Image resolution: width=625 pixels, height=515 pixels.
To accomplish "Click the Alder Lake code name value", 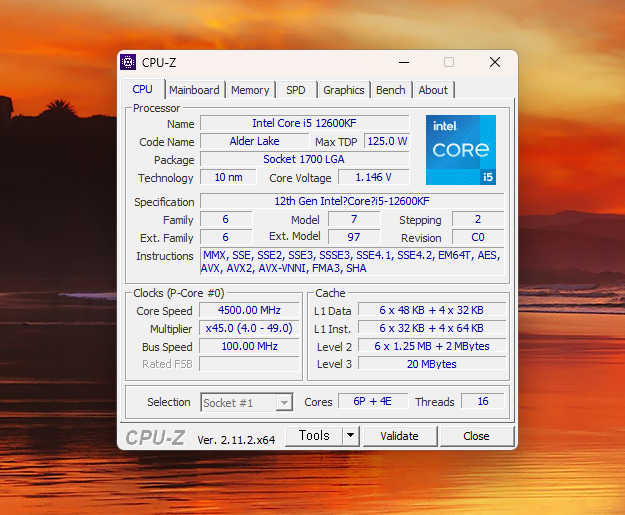I will point(254,141).
